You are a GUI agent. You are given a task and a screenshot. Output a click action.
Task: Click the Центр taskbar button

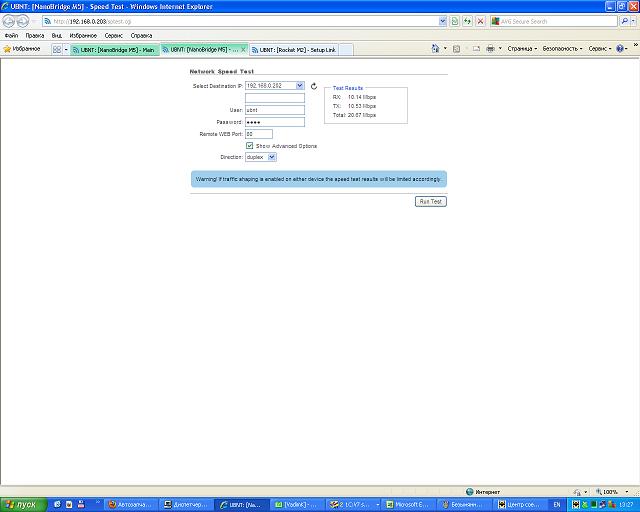coord(520,505)
